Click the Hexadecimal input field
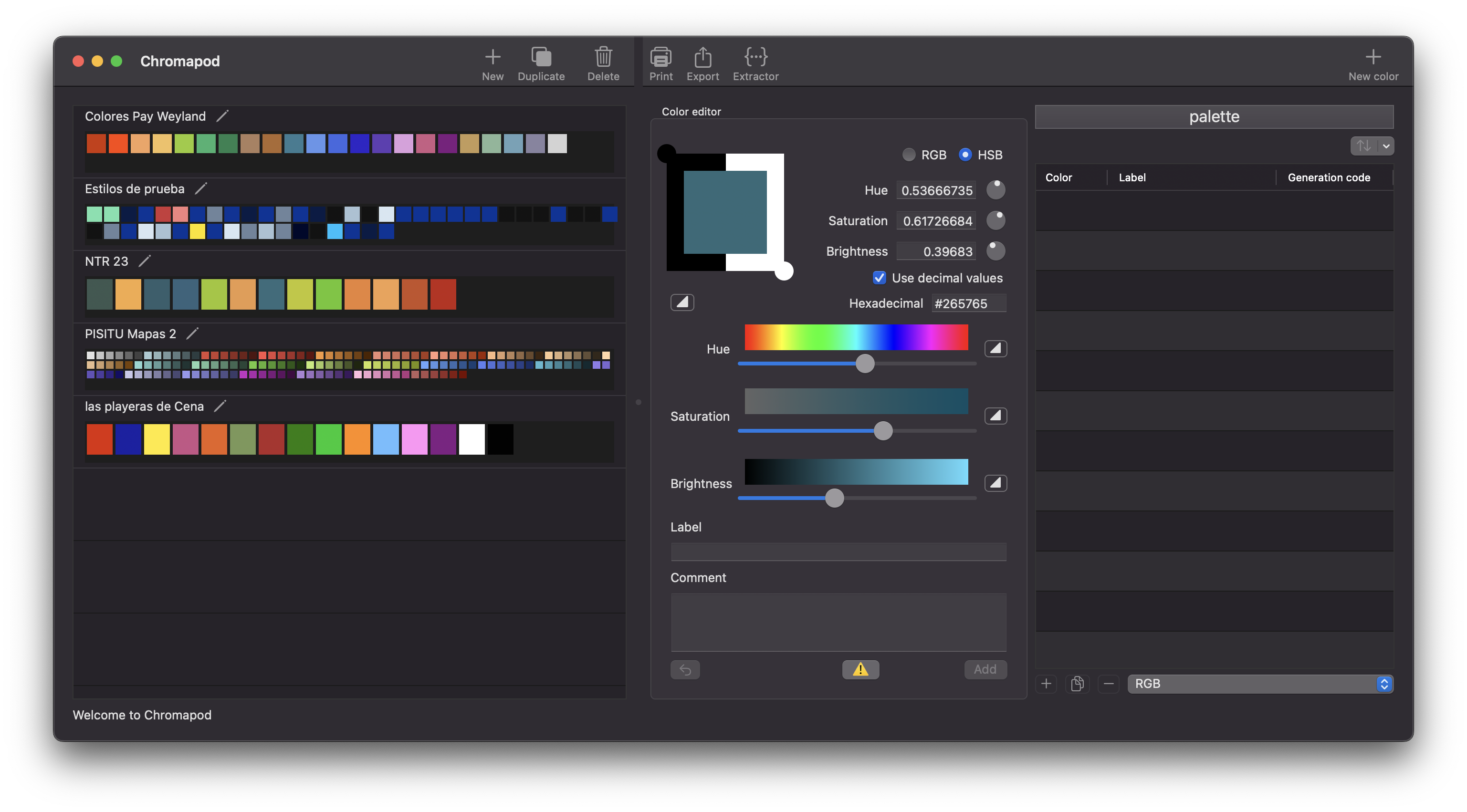1467x812 pixels. point(968,303)
